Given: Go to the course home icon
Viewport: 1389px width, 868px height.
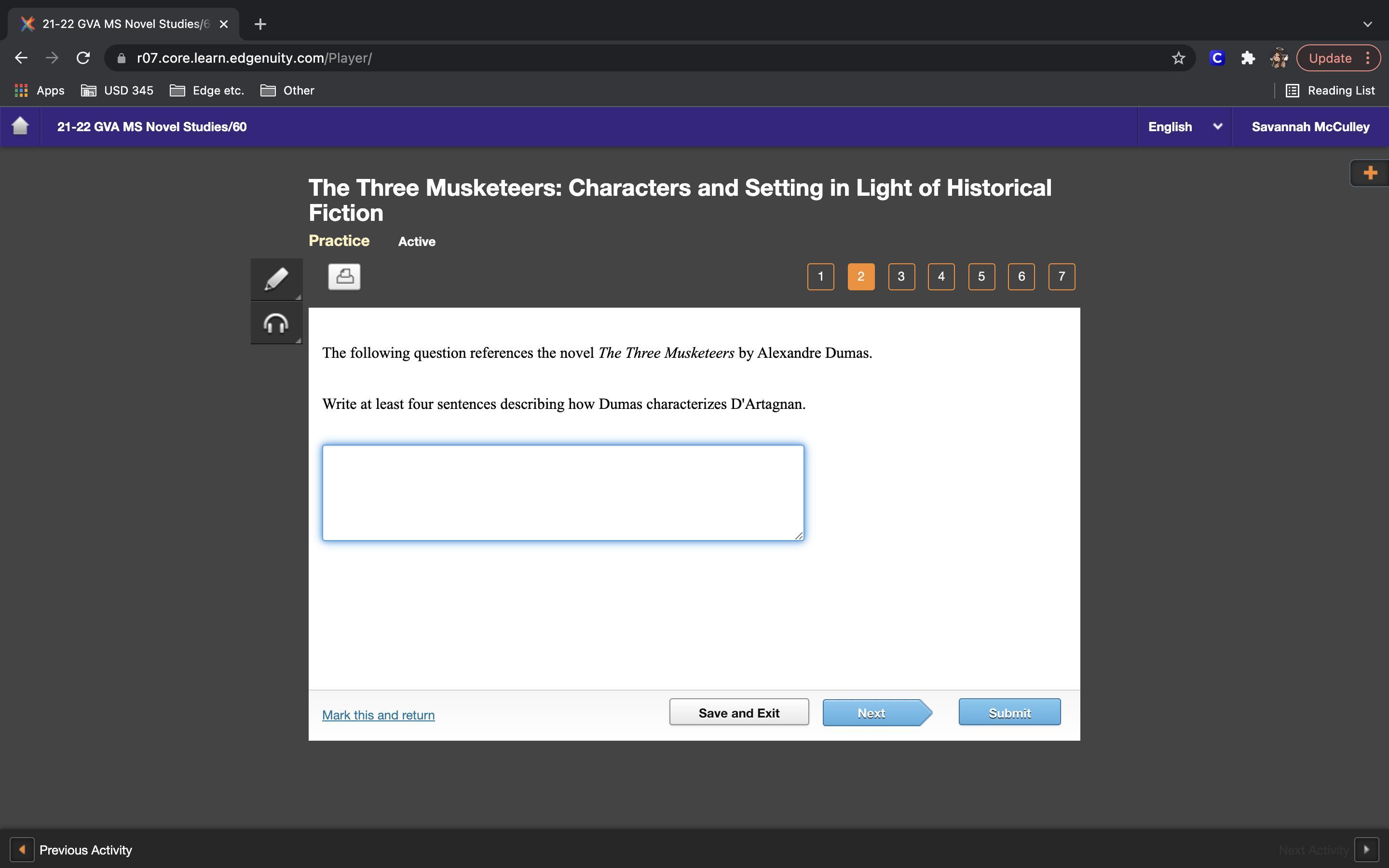Looking at the screenshot, I should (x=20, y=126).
